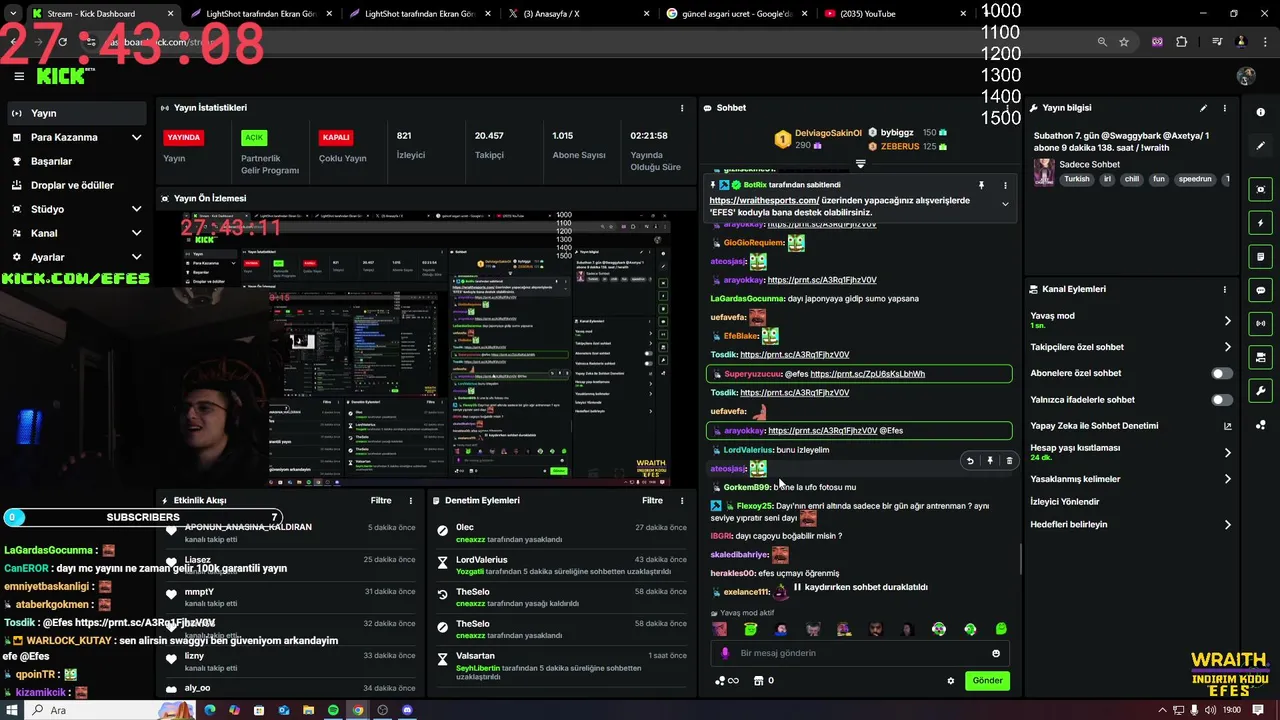The image size is (1280, 720).
Task: Open external AI chat moderation link icon
Action: tap(1228, 426)
